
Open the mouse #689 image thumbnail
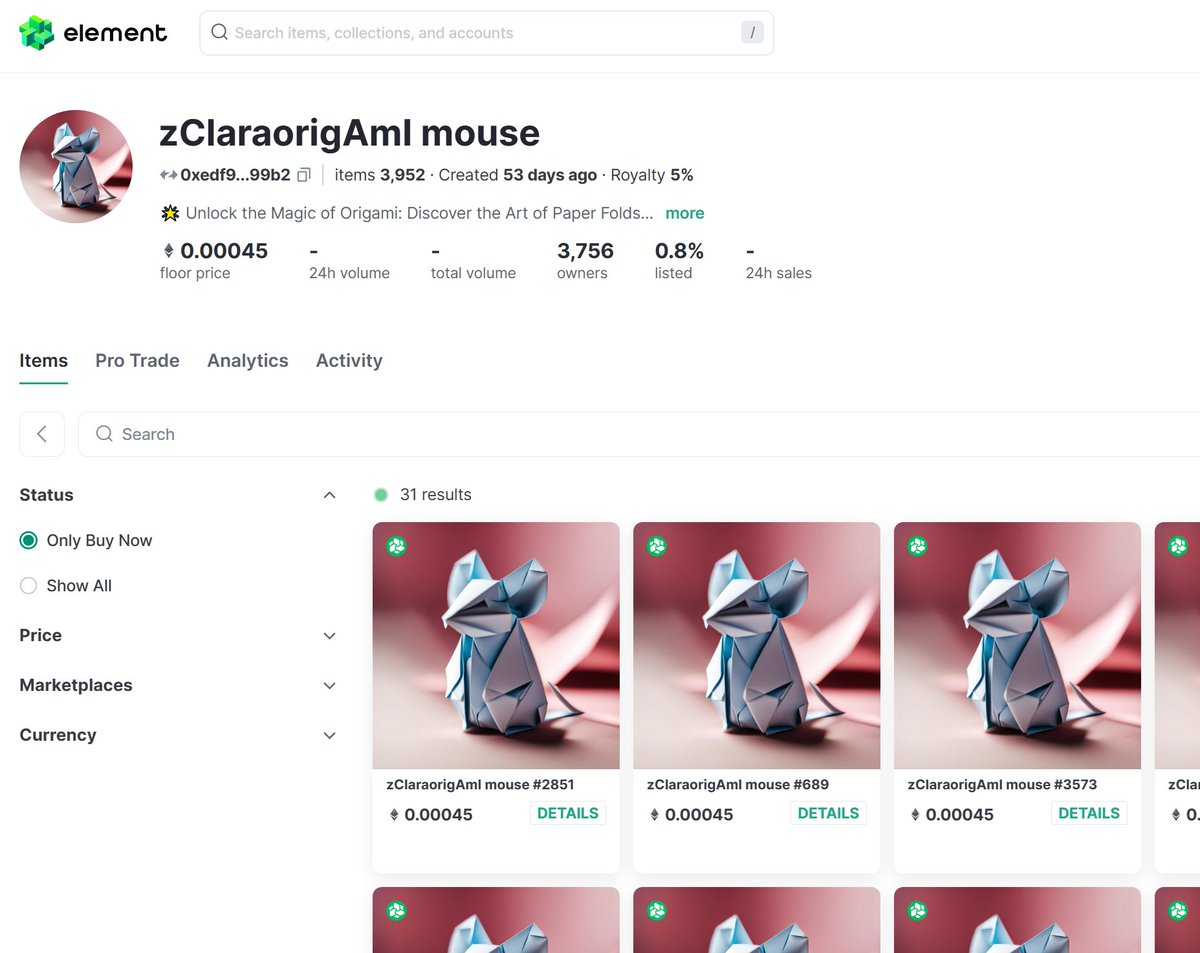coord(757,645)
